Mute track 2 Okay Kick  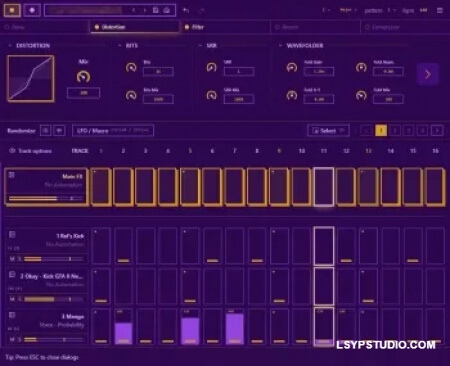click(x=12, y=299)
